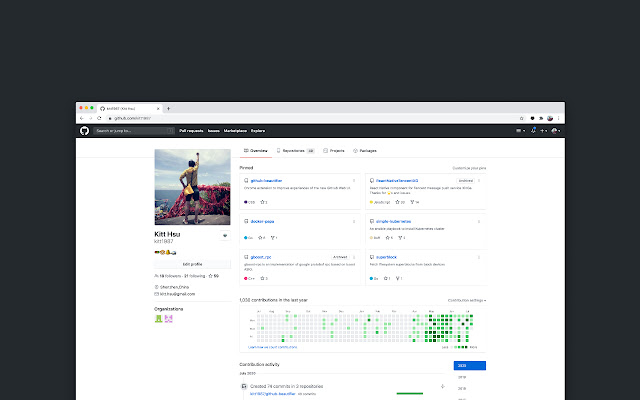Open the gboost_rpc repository link
Viewport: 640px width, 400px height.
point(261,257)
